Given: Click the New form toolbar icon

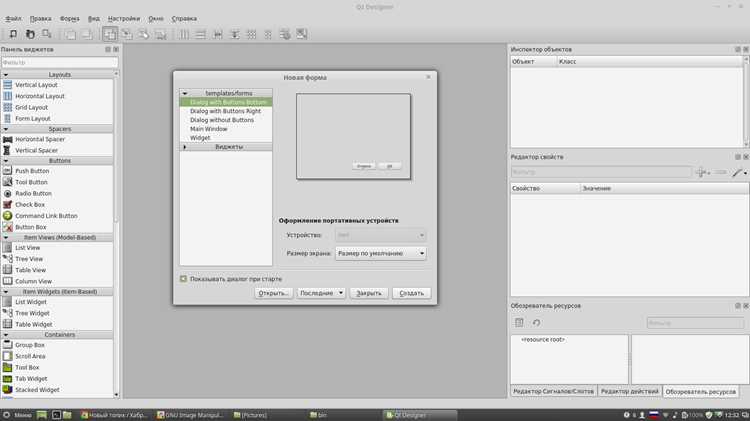Looking at the screenshot, I should pos(13,34).
